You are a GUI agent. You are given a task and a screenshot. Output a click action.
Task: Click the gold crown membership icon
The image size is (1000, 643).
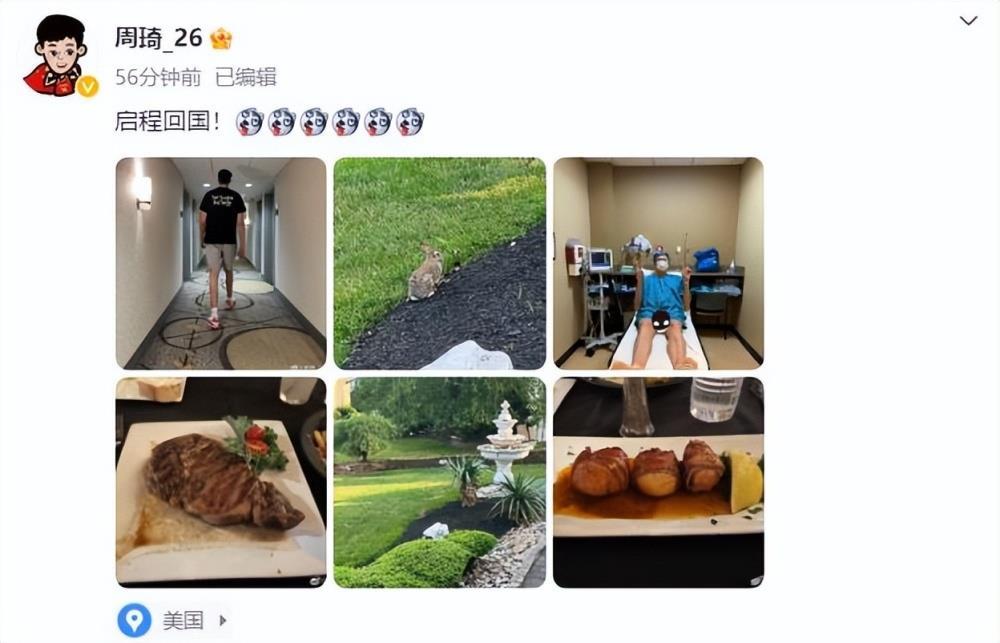[221, 39]
